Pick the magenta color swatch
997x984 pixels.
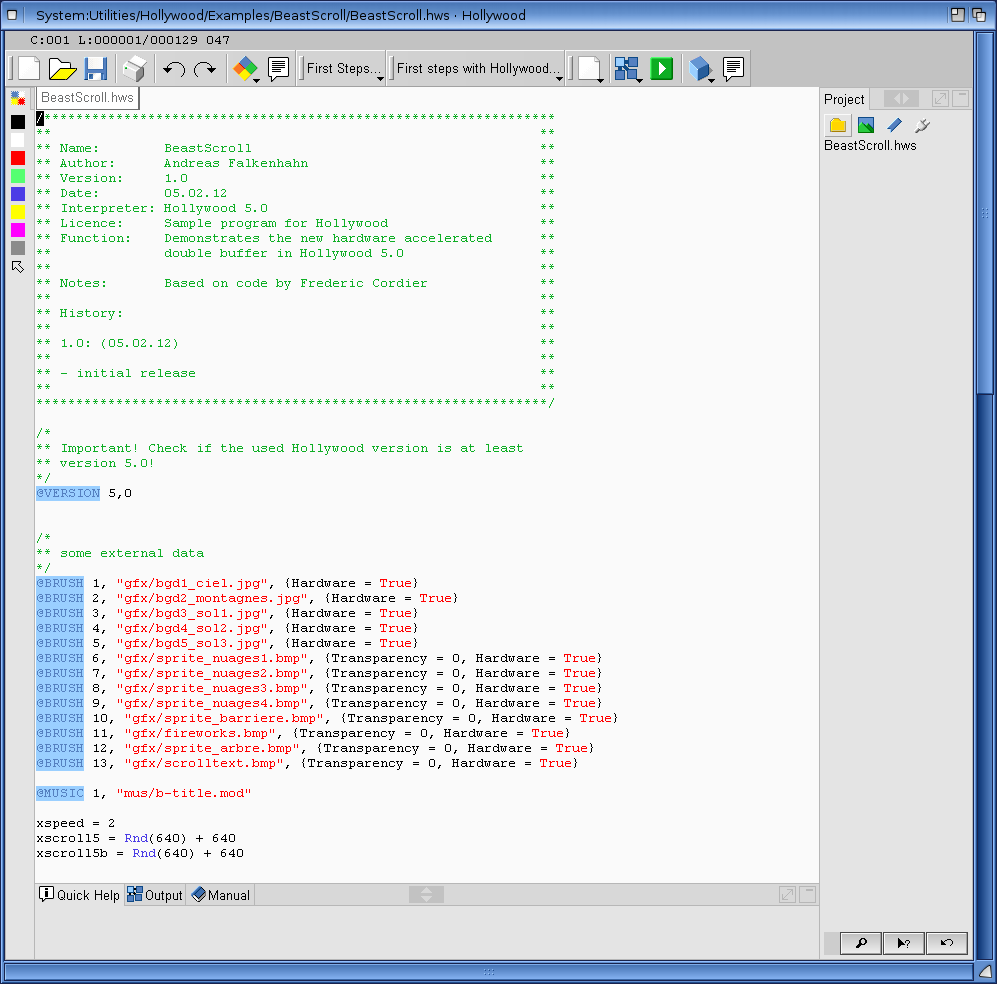[x=18, y=230]
